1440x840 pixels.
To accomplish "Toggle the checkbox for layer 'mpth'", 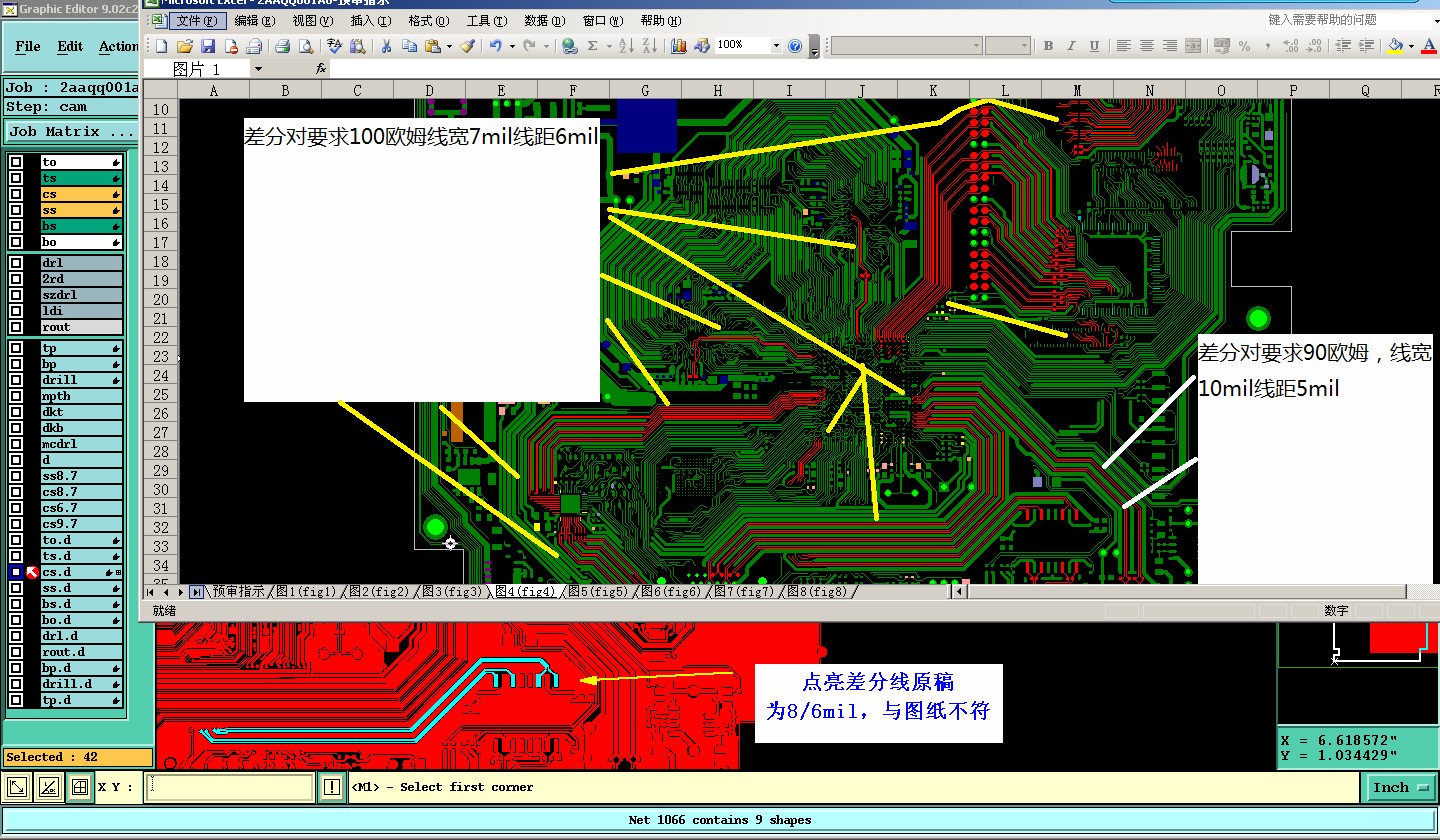I will 16,396.
